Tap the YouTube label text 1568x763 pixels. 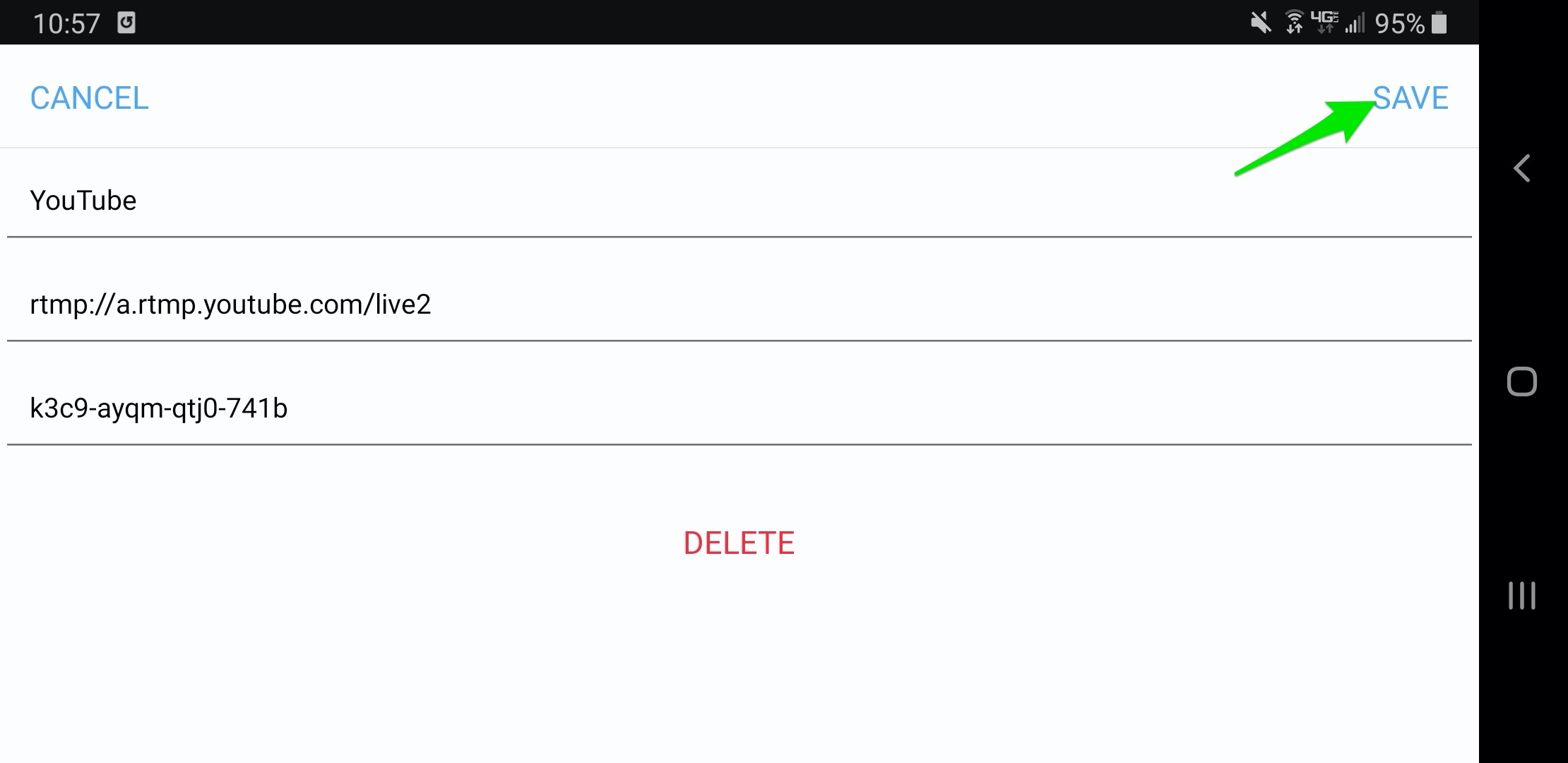tap(83, 199)
